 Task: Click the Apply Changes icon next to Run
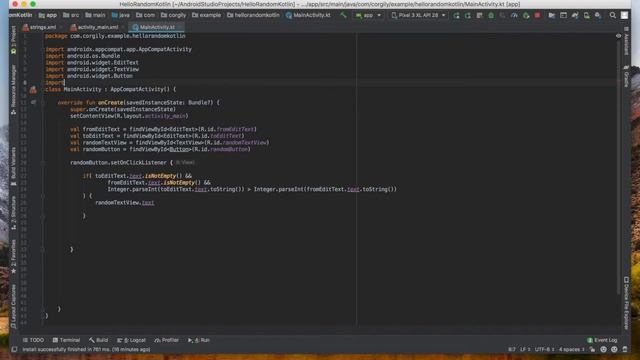[468, 16]
